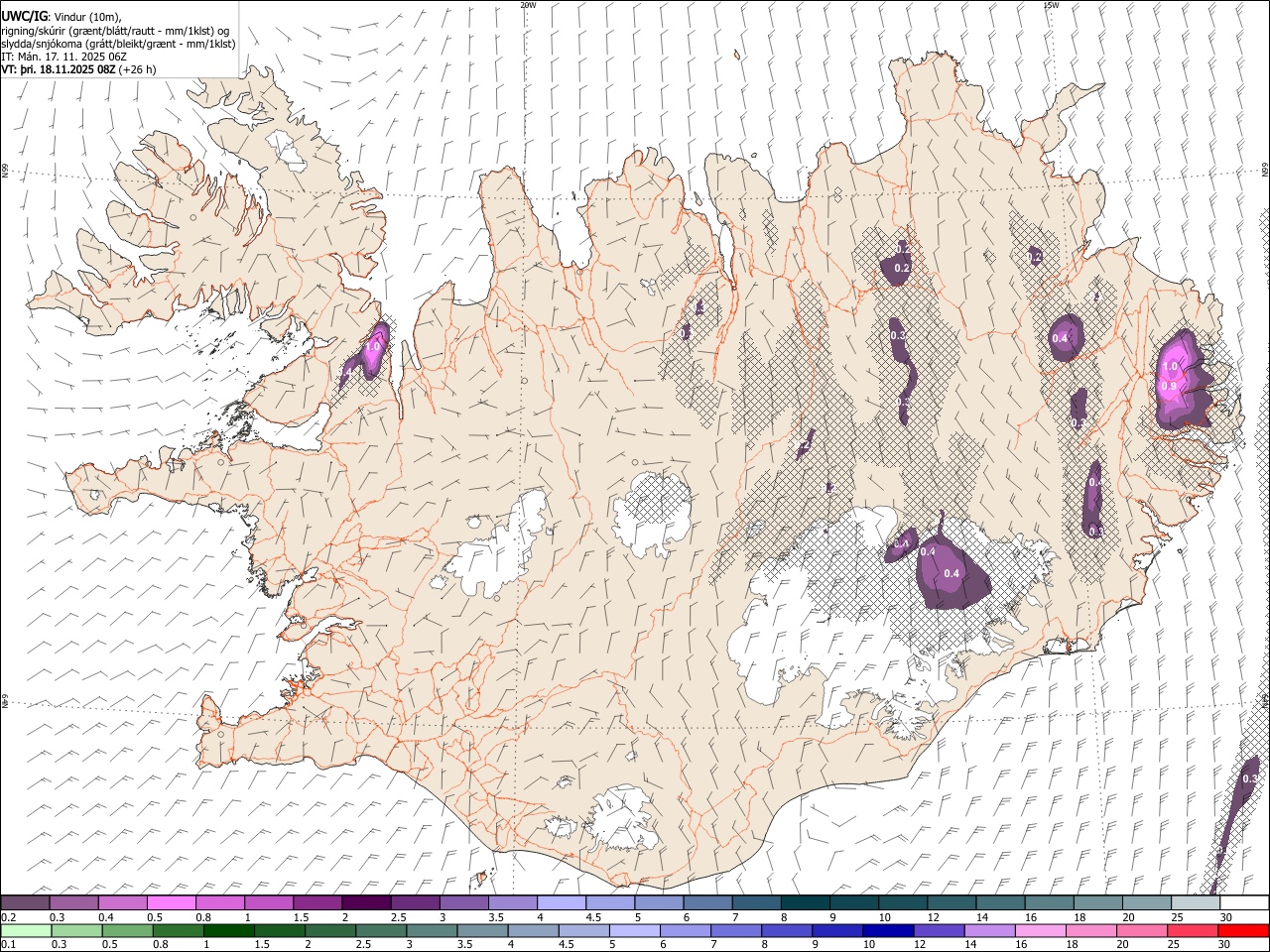Screen dimensions: 1270x952
Task: Click the 2.5 label under the upper legend row
Action: pyautogui.click(x=398, y=917)
